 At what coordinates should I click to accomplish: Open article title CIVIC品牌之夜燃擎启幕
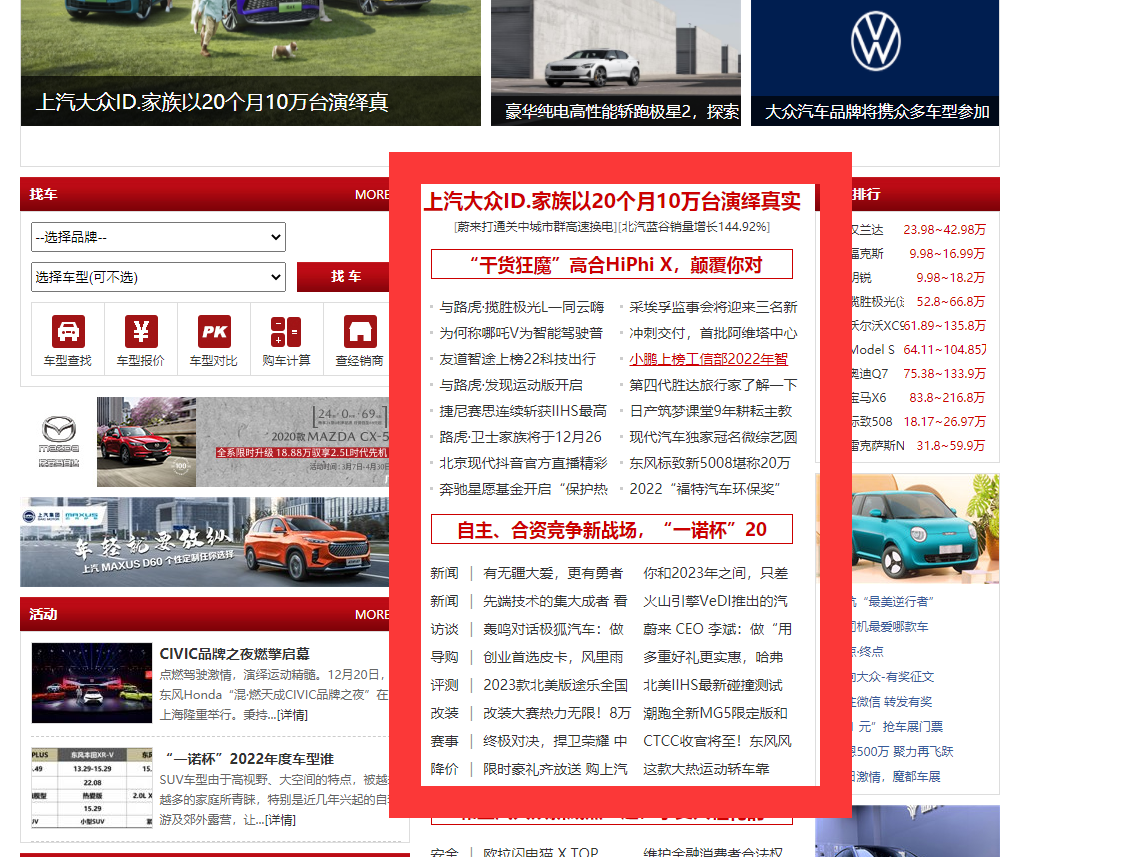(234, 654)
